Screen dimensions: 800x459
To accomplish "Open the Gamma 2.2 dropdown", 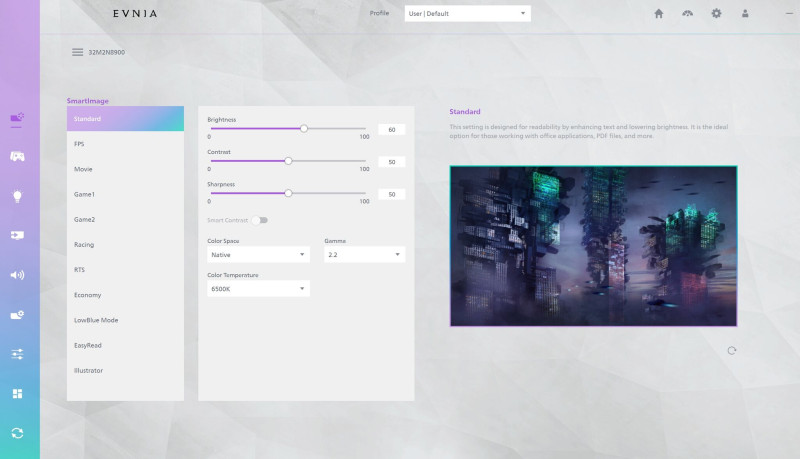I will [364, 254].
